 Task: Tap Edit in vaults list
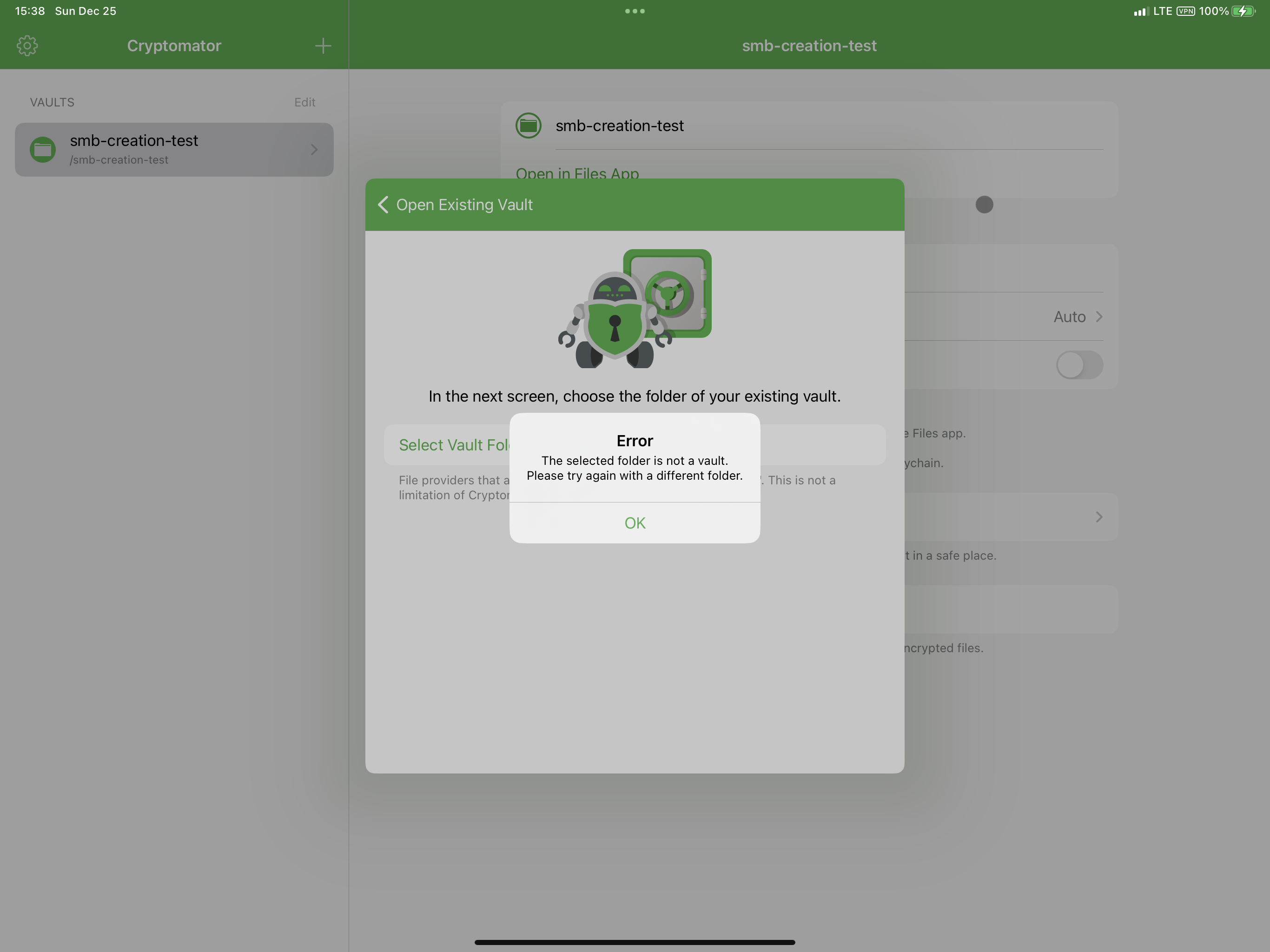[304, 102]
